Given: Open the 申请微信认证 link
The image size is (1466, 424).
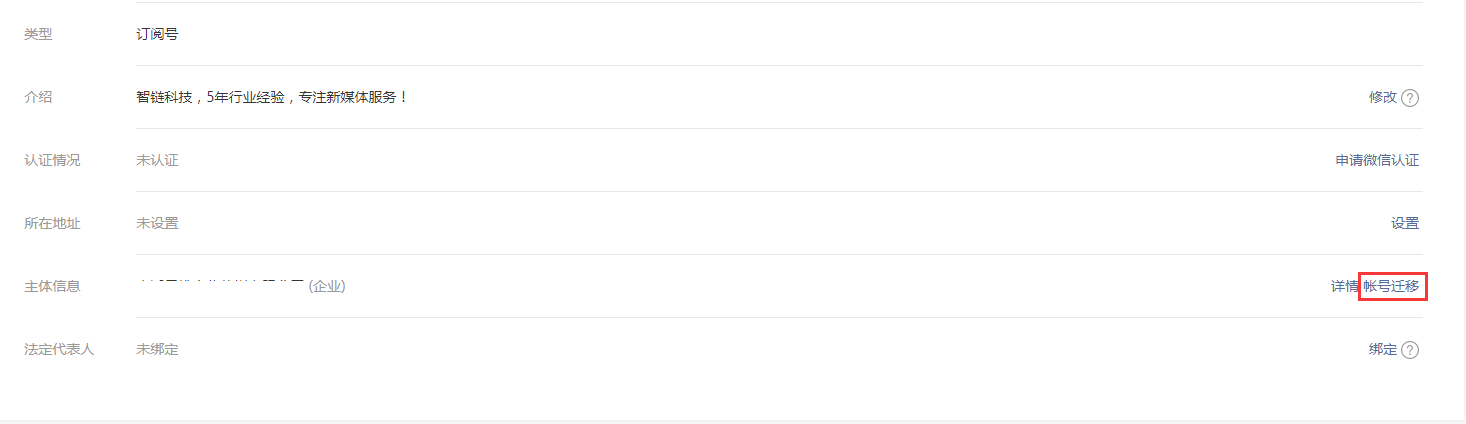Looking at the screenshot, I should click(x=1377, y=160).
